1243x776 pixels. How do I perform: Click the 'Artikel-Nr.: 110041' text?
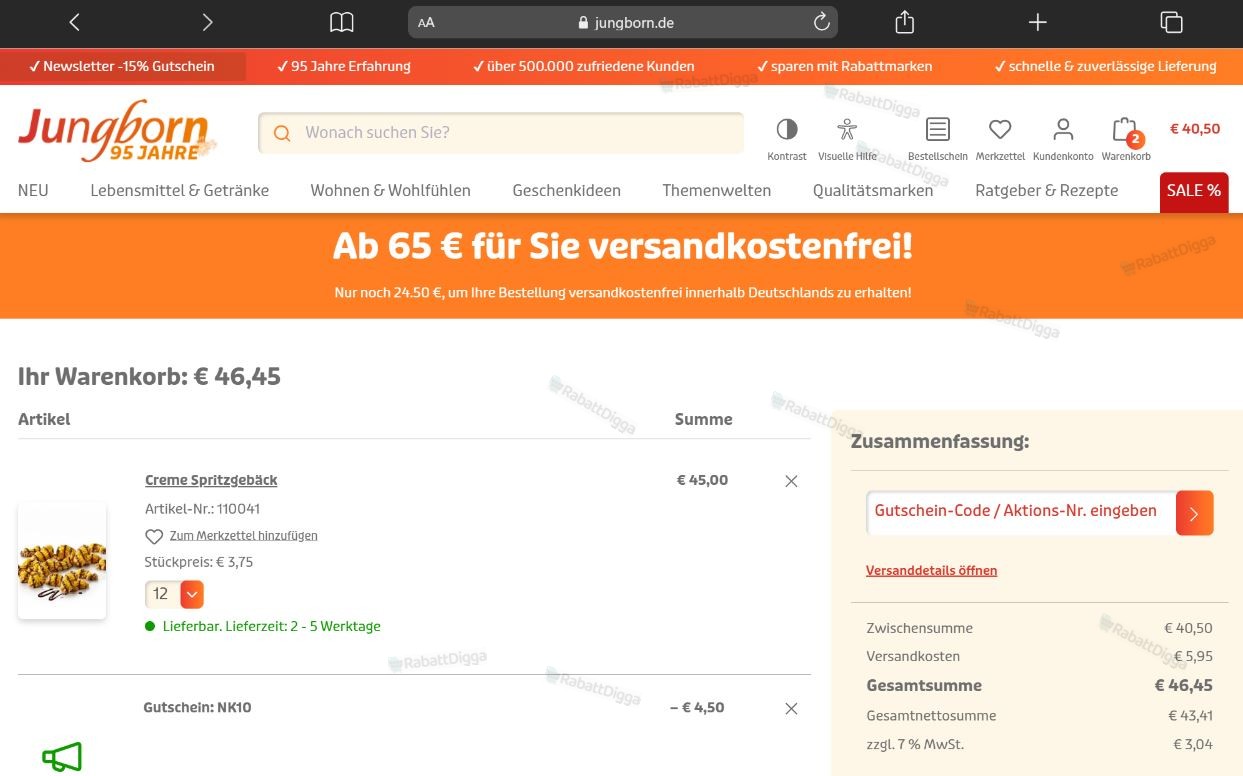point(202,508)
